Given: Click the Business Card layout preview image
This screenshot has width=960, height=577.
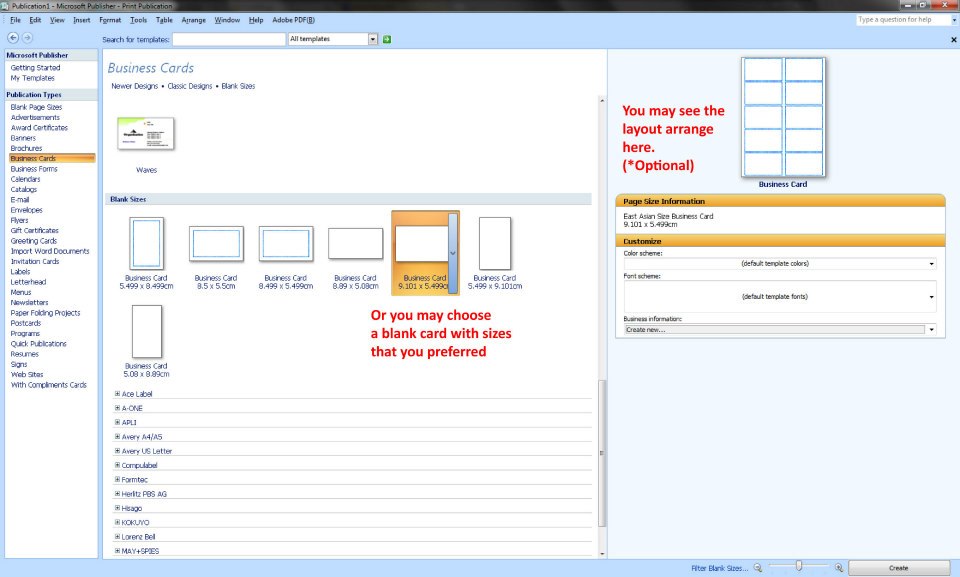Looking at the screenshot, I should coord(783,117).
